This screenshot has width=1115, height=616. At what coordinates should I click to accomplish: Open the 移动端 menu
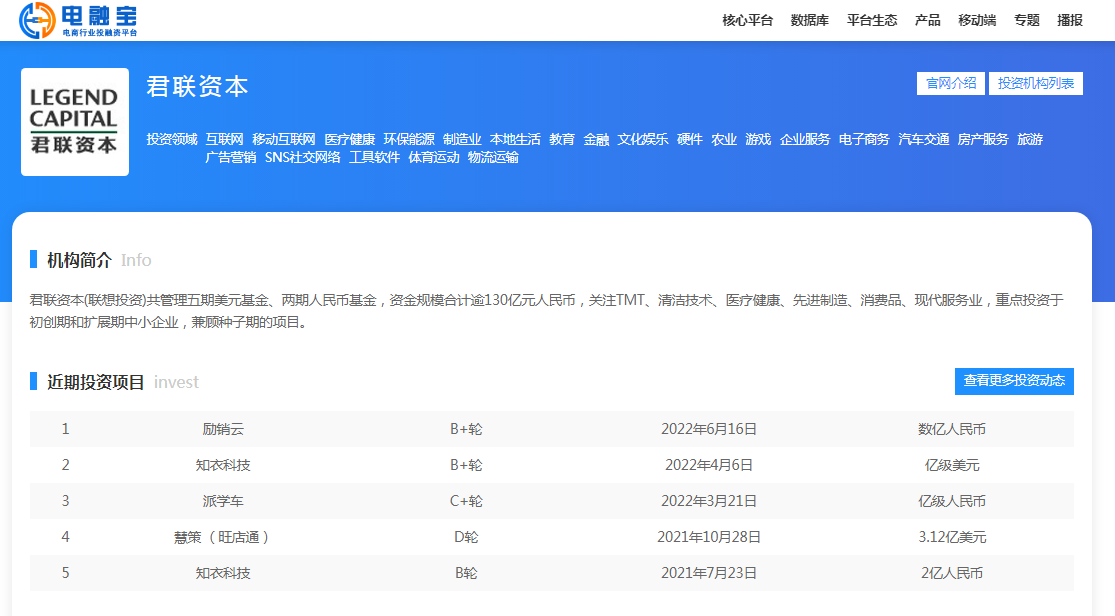977,20
